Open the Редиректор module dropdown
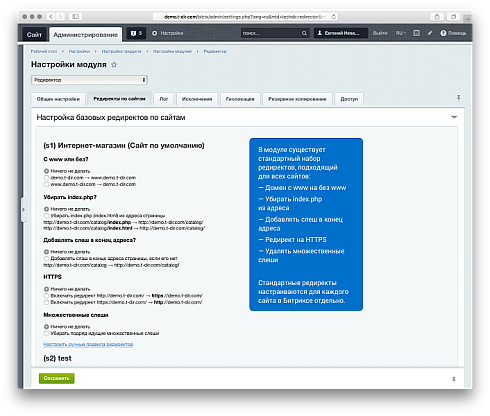Screen dimensions: 490x416 (x=89, y=80)
